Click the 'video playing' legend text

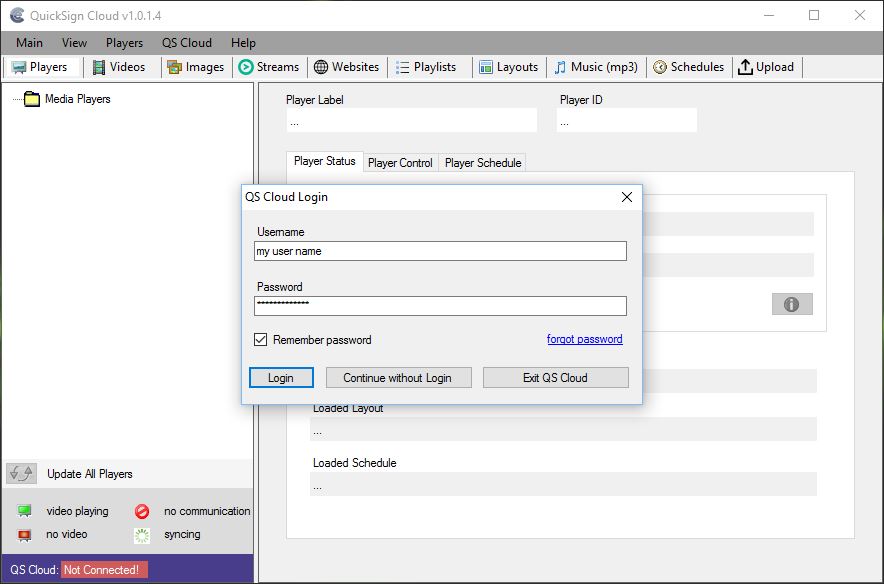pos(77,511)
